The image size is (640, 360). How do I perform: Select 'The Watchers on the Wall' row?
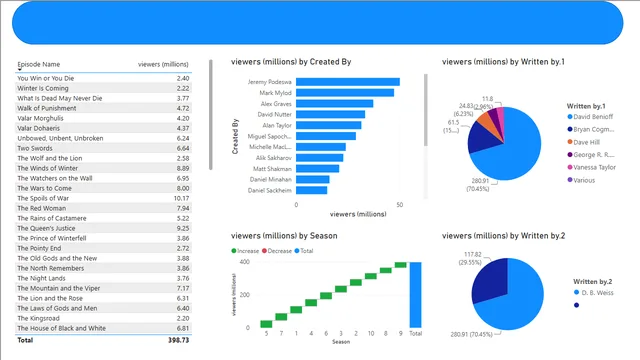103,178
